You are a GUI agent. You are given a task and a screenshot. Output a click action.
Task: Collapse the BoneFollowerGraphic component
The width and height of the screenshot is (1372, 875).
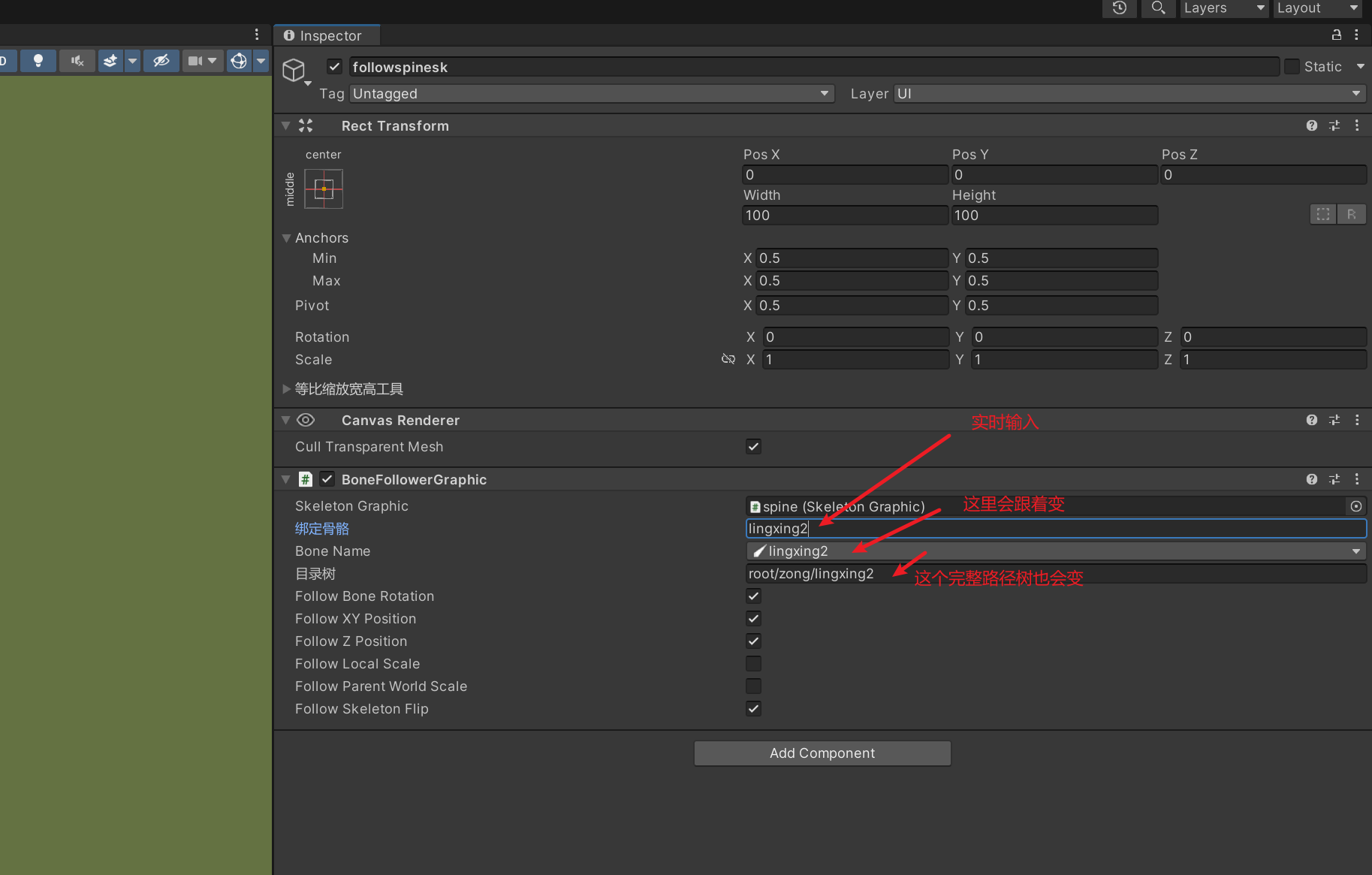[286, 479]
